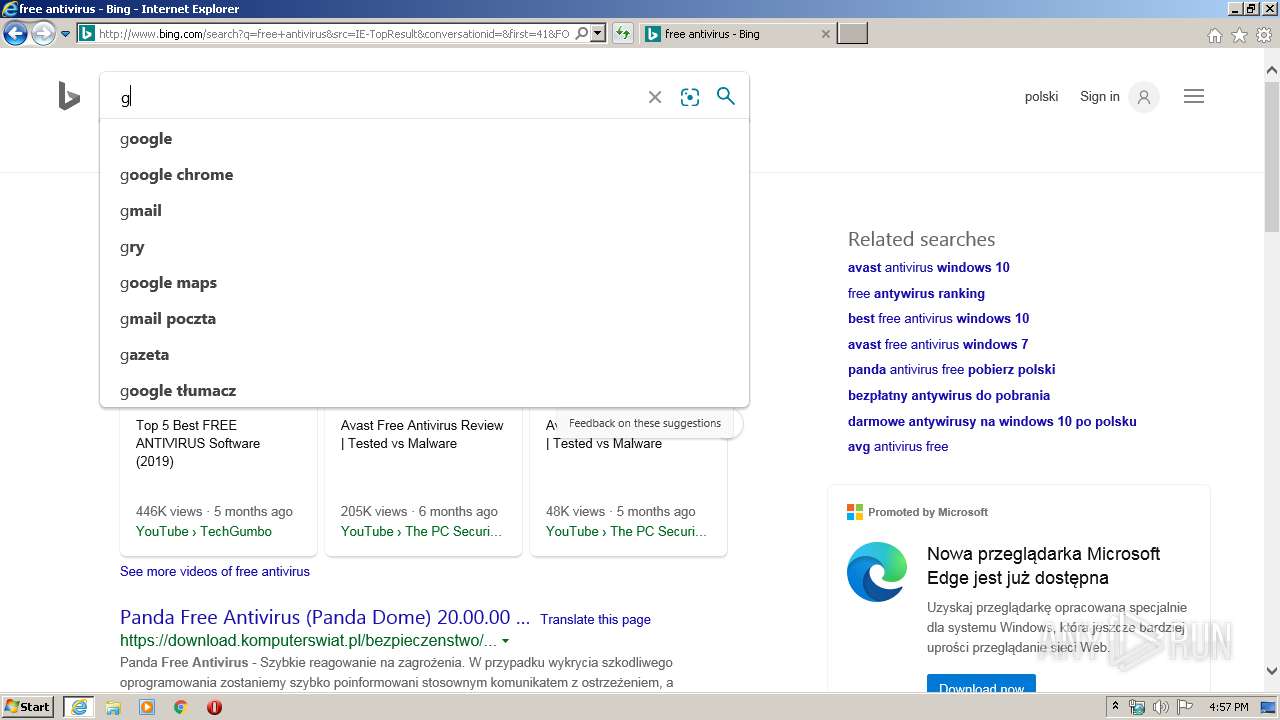
Task: Open 'Panda Free Antivirus (Panda Dome)' result
Action: 325,617
